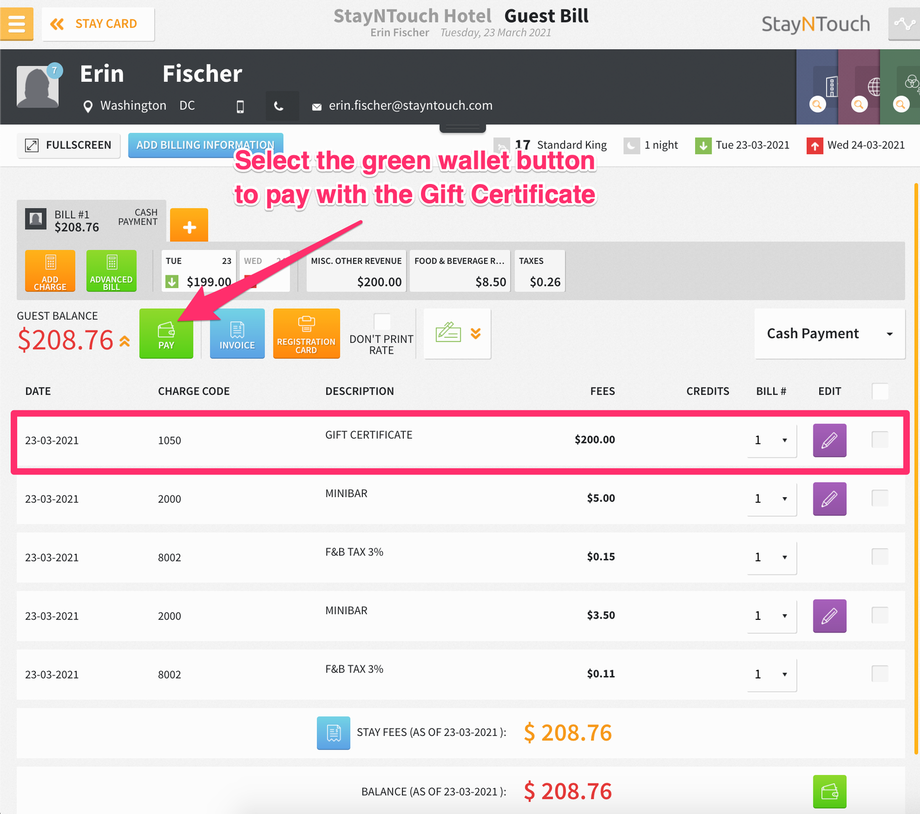
Task: Click guest name Fischer
Action: tap(202, 74)
